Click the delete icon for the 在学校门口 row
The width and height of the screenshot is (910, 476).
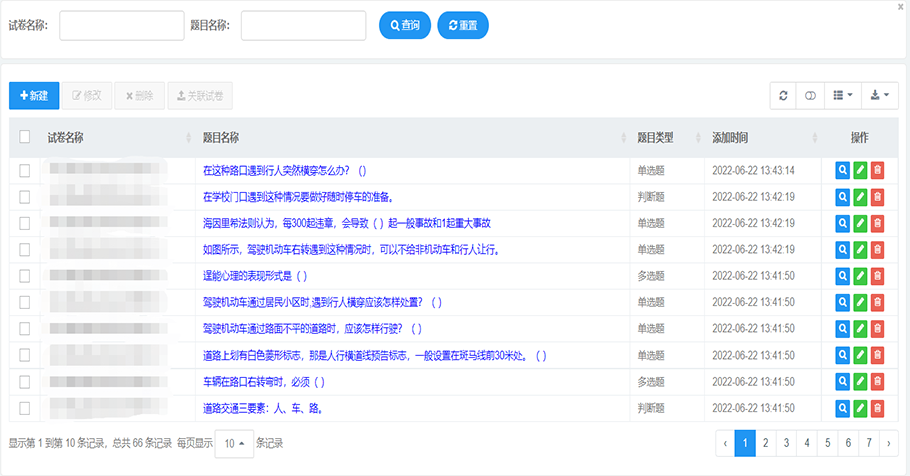tap(877, 196)
